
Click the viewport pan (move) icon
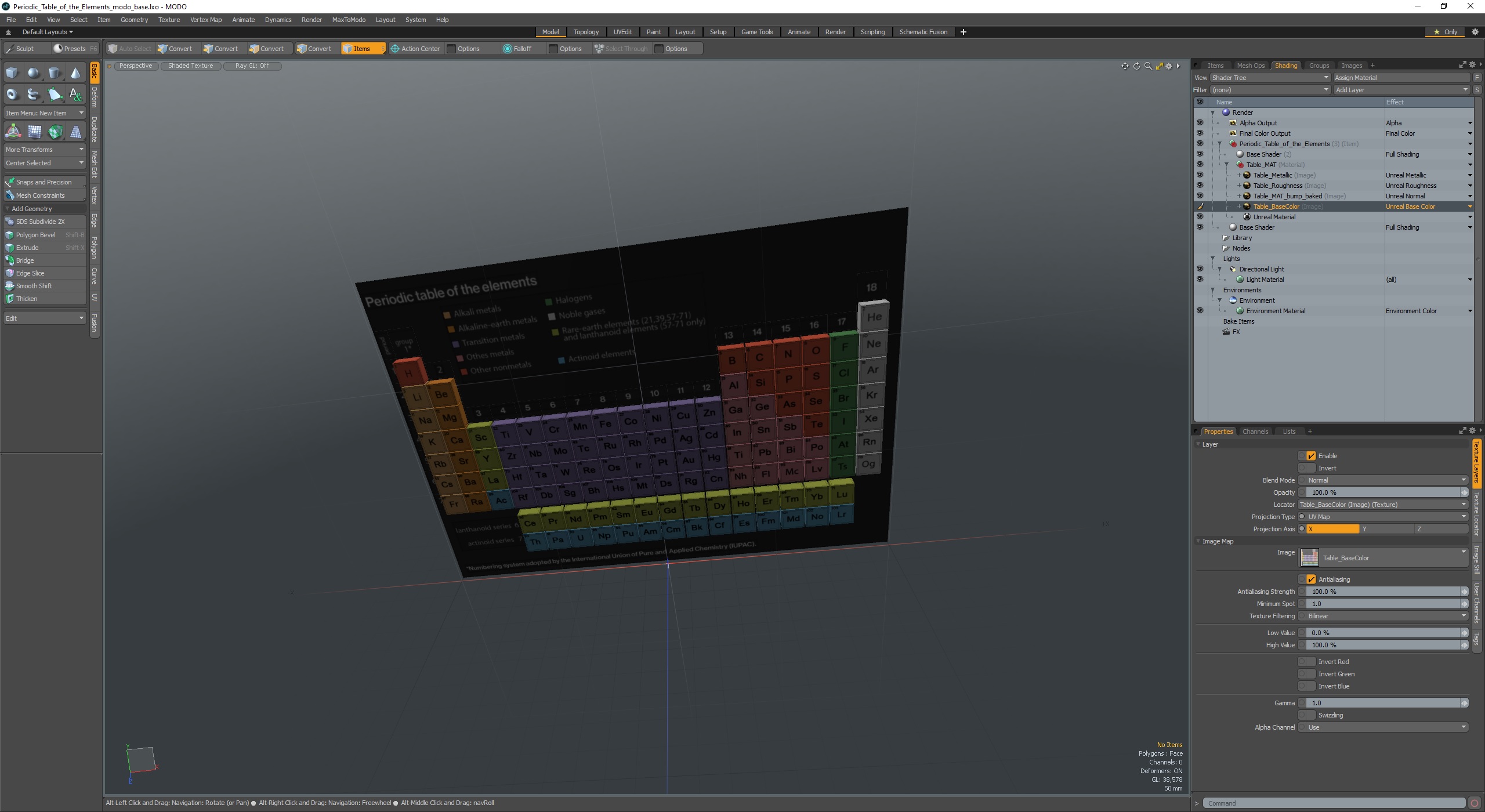(x=1125, y=66)
